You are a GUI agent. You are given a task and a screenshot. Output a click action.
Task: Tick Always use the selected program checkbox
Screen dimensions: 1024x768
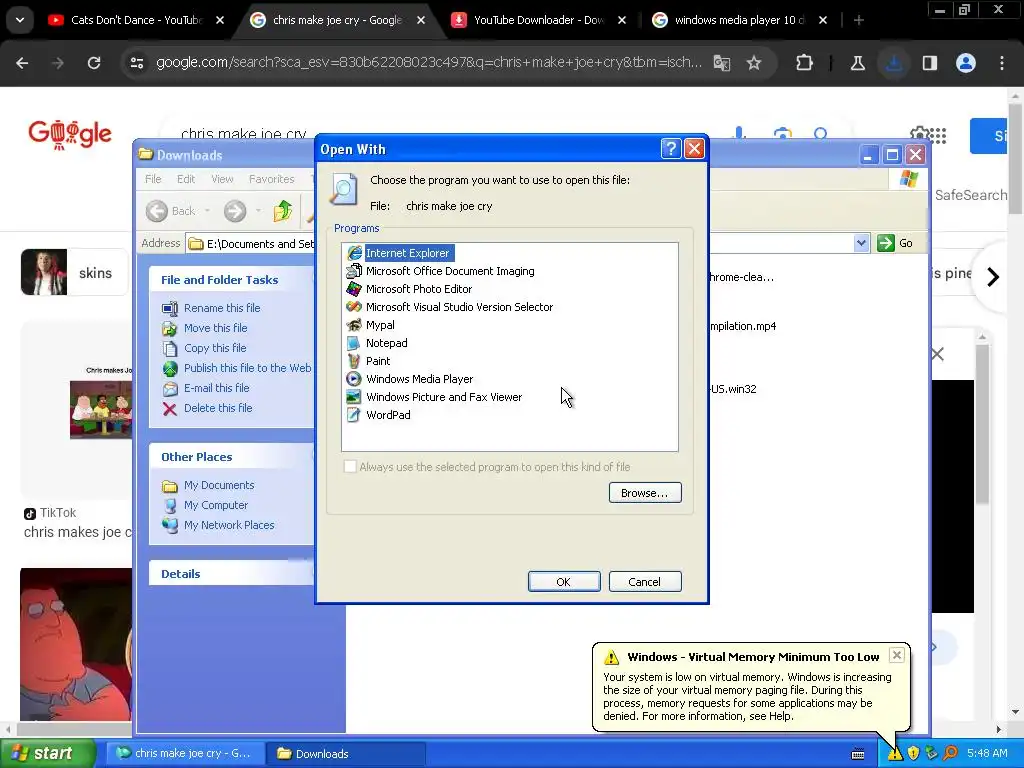click(x=350, y=466)
